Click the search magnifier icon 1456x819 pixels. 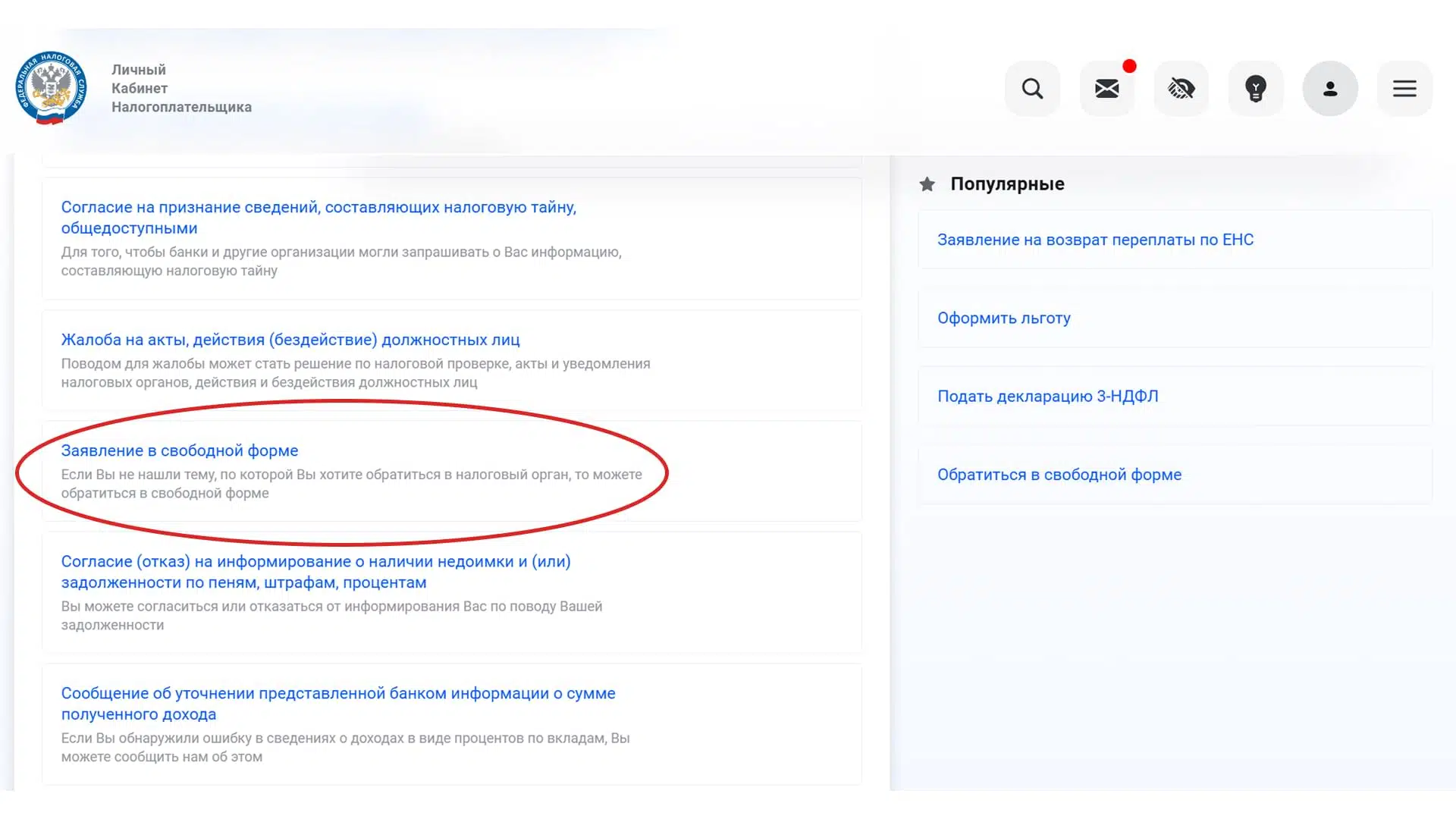point(1032,89)
